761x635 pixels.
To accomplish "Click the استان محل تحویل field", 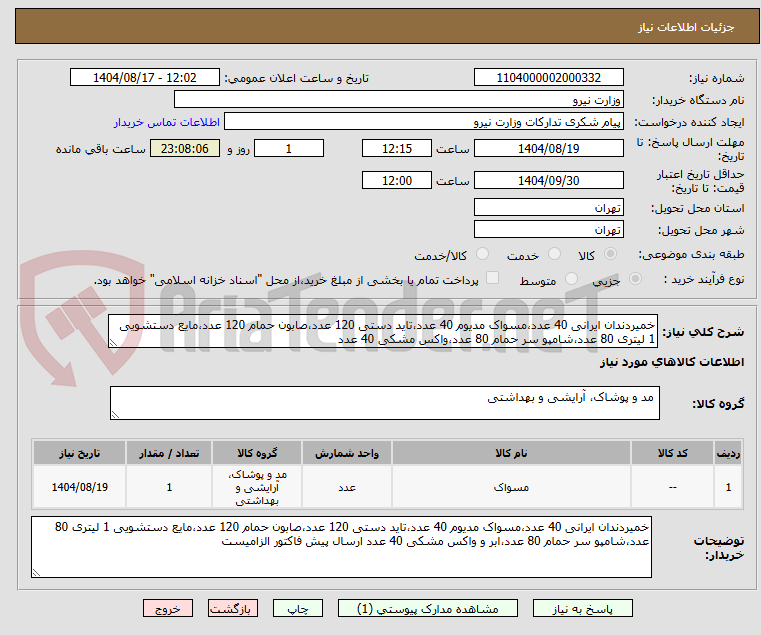I will coord(548,207).
